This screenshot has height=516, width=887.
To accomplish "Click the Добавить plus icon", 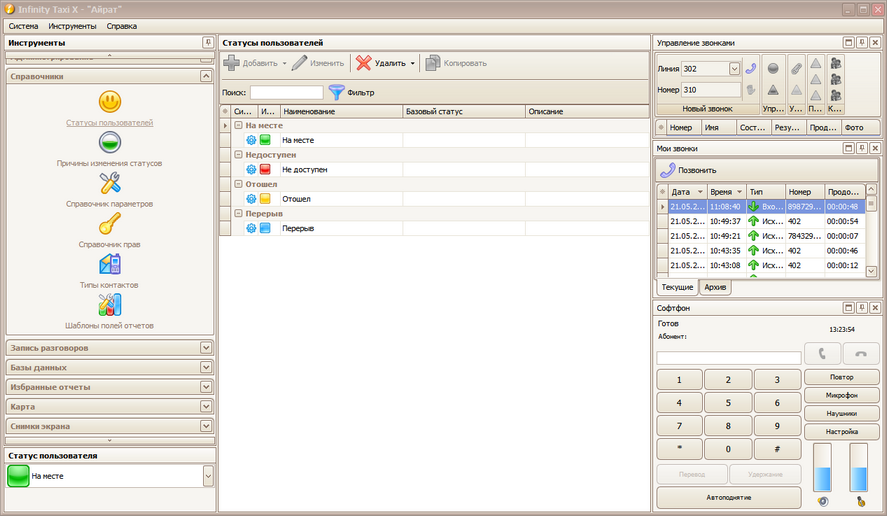I will point(231,63).
